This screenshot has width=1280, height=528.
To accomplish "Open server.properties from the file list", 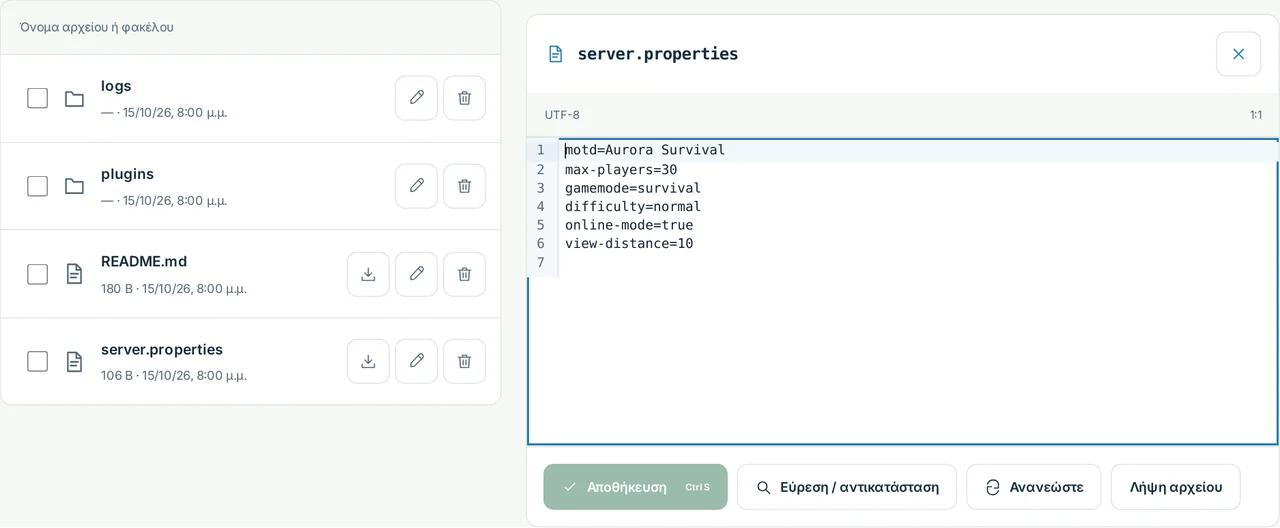I will point(162,349).
